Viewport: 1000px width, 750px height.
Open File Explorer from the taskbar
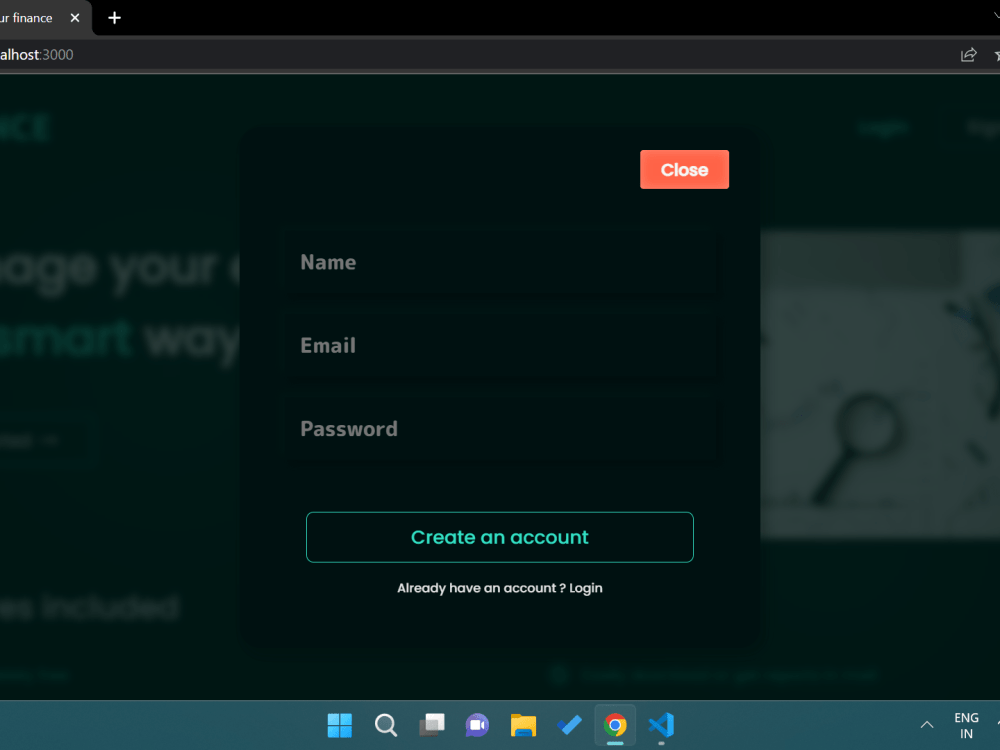[523, 725]
